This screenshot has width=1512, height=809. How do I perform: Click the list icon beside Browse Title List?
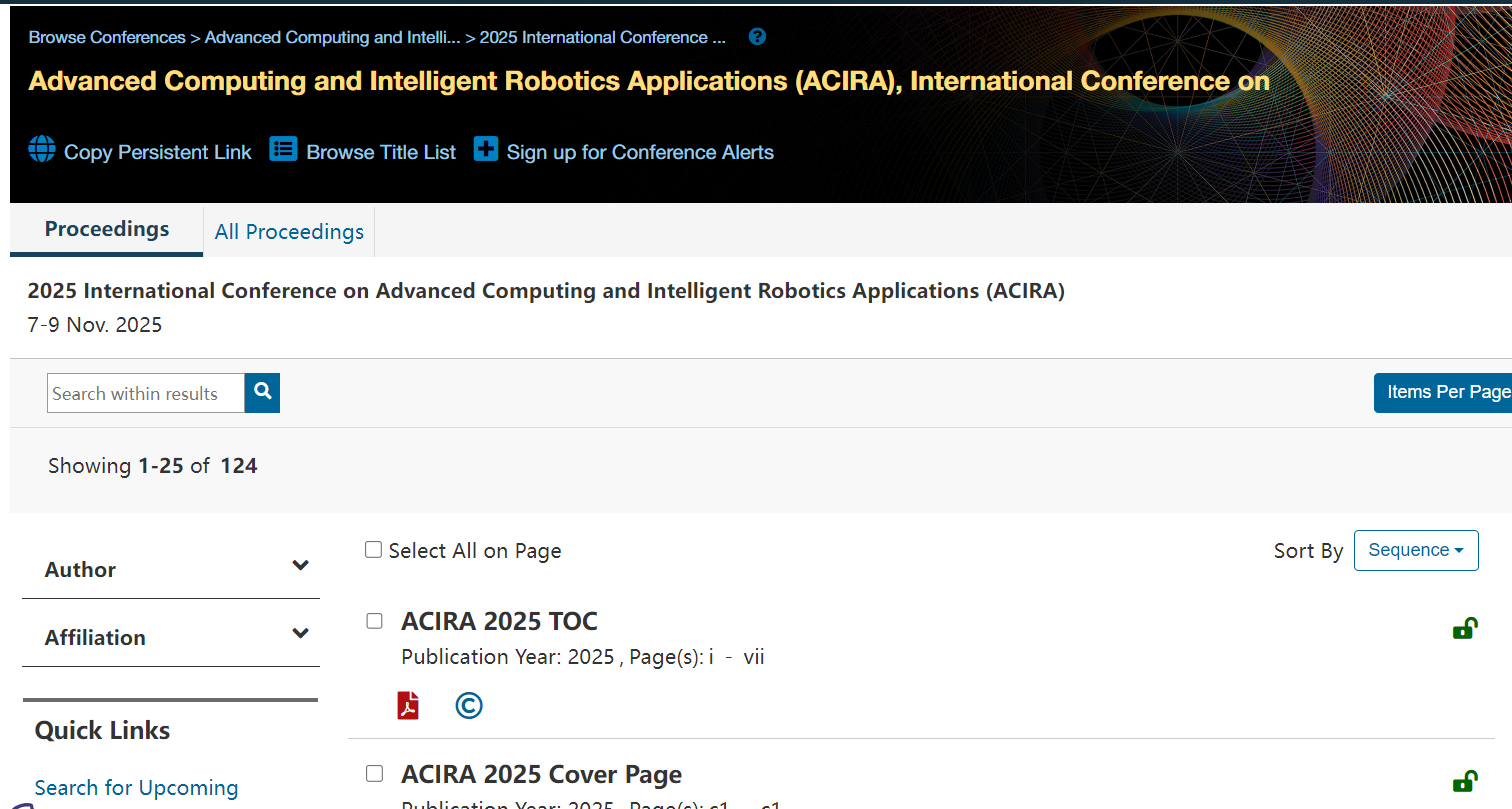(284, 150)
